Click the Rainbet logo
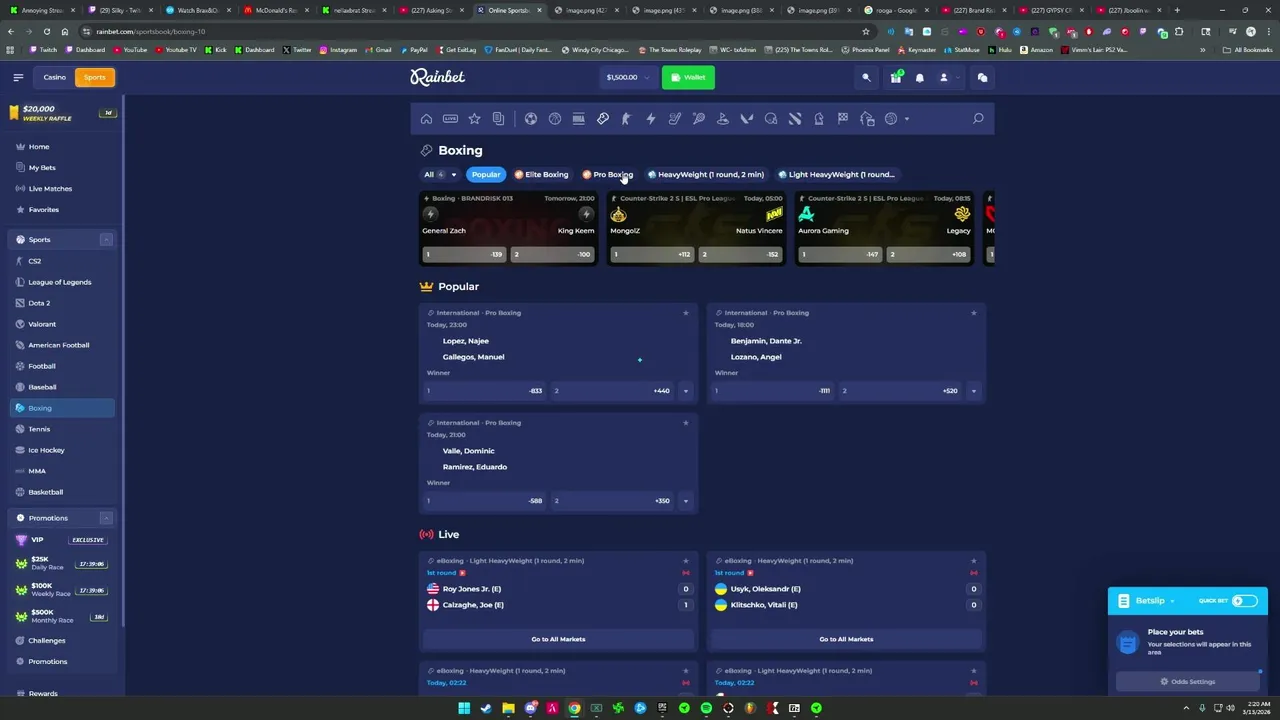This screenshot has height=720, width=1280. tap(437, 77)
